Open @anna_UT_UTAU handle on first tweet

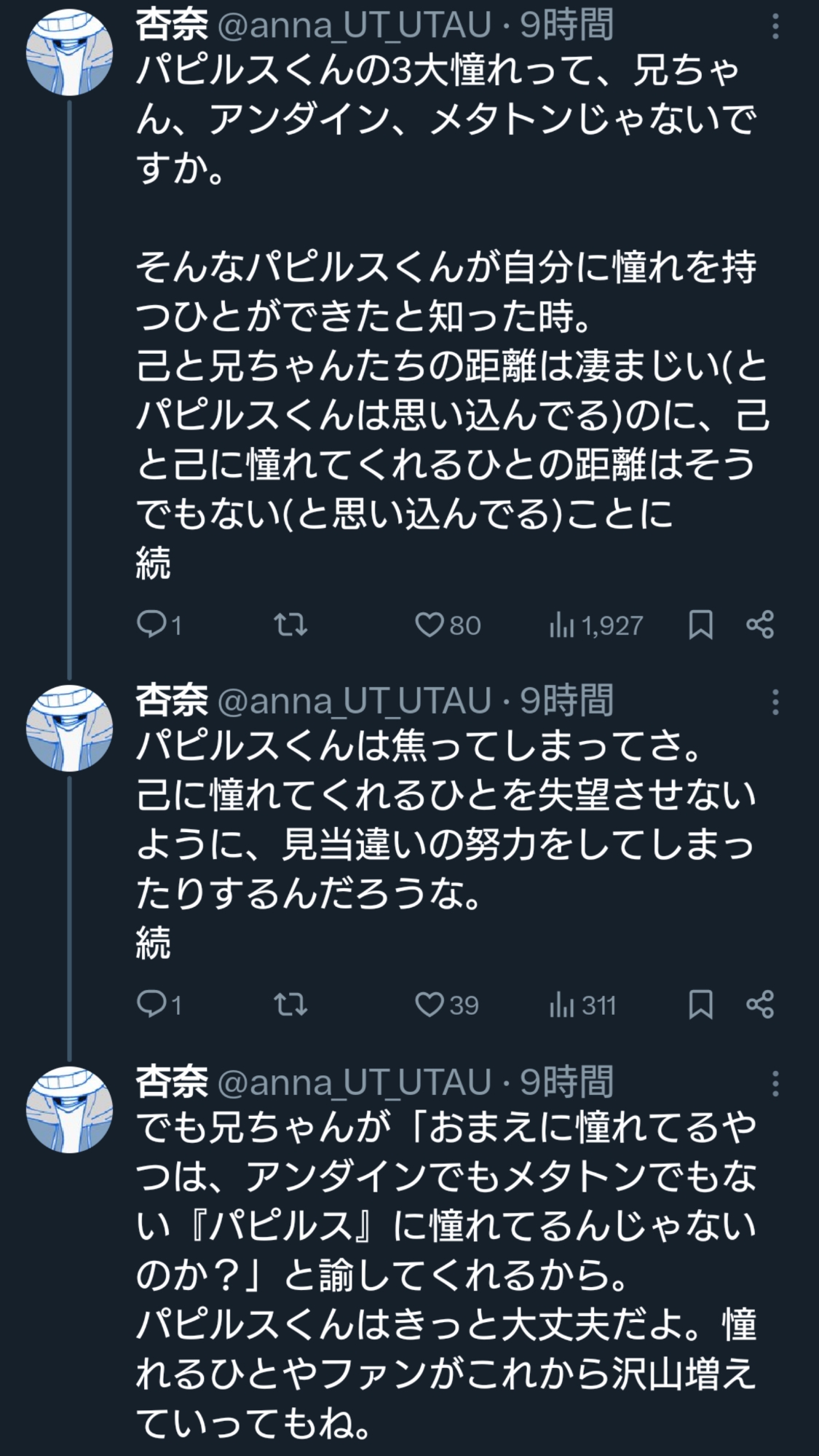point(355,26)
